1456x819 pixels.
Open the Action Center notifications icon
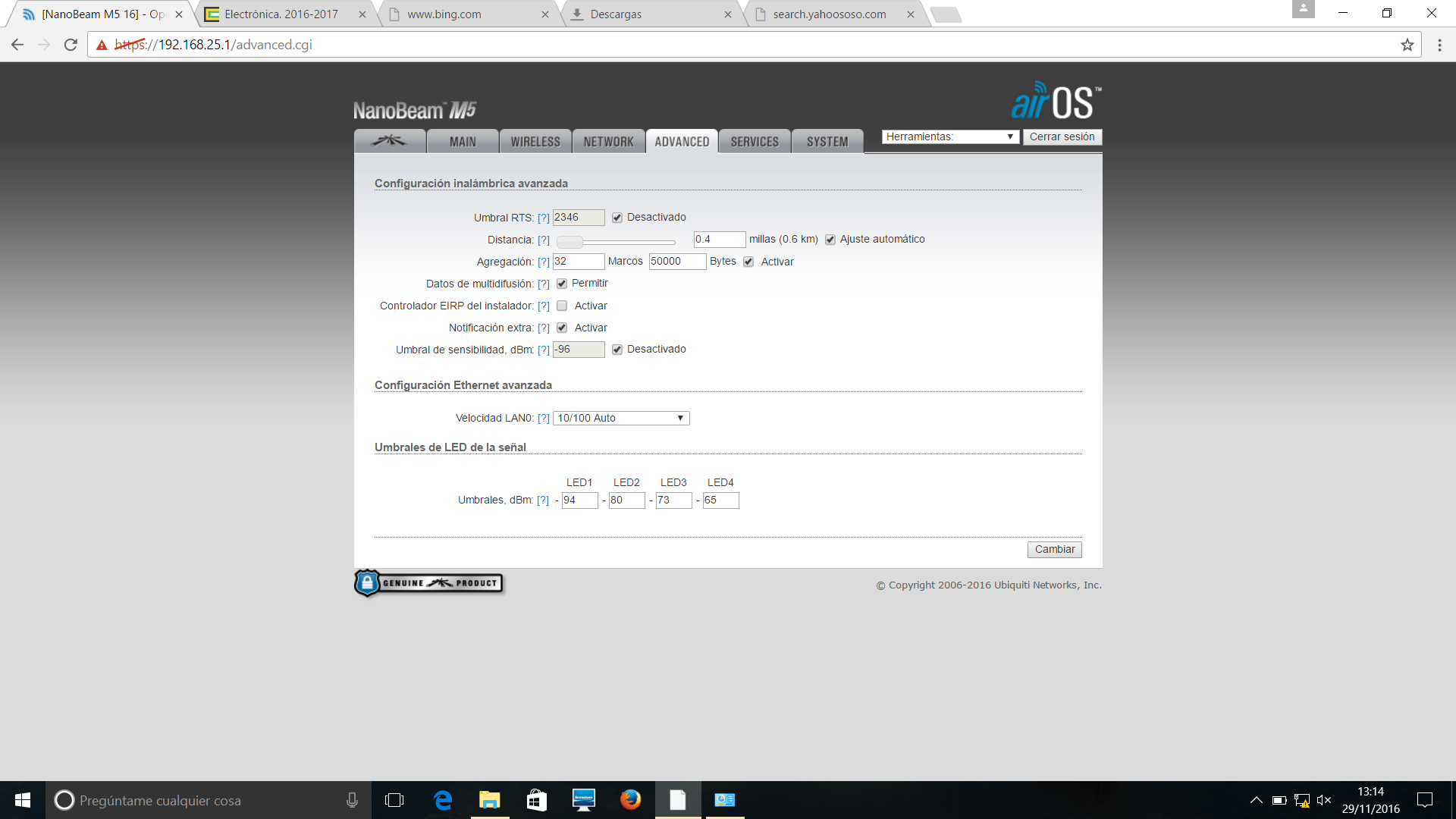click(1425, 800)
